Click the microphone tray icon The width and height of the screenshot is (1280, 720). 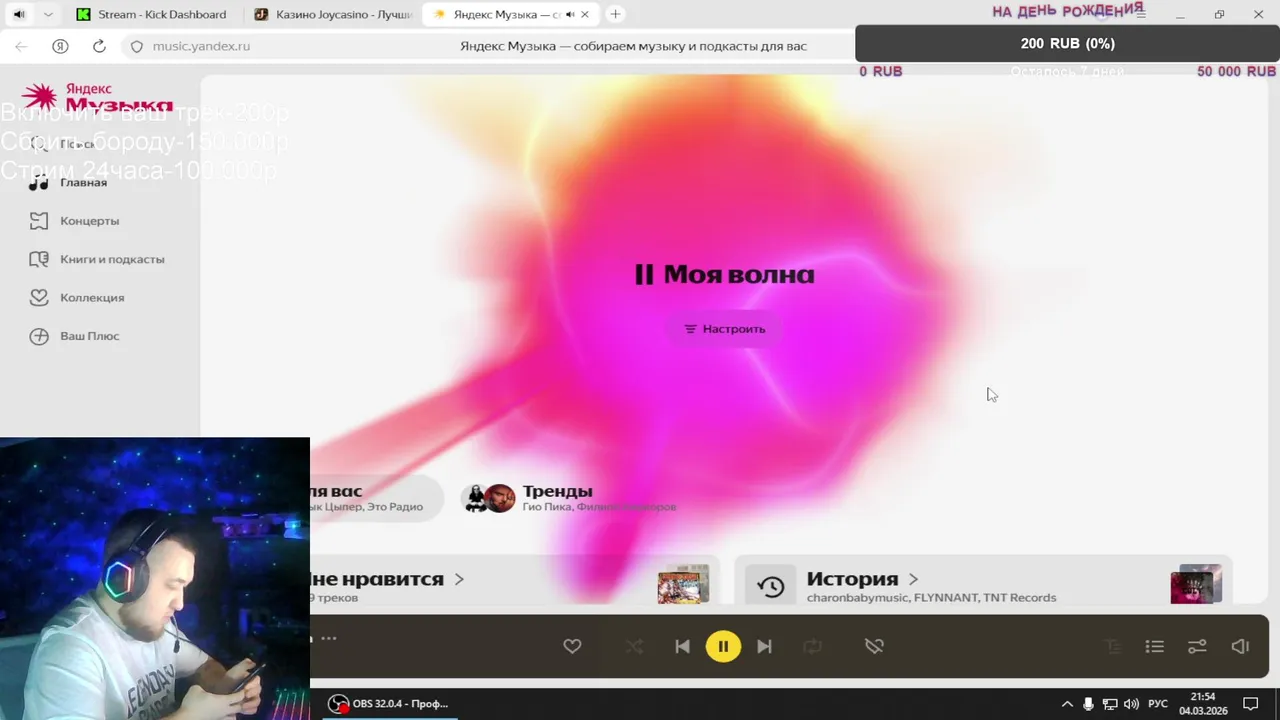pyautogui.click(x=1088, y=704)
